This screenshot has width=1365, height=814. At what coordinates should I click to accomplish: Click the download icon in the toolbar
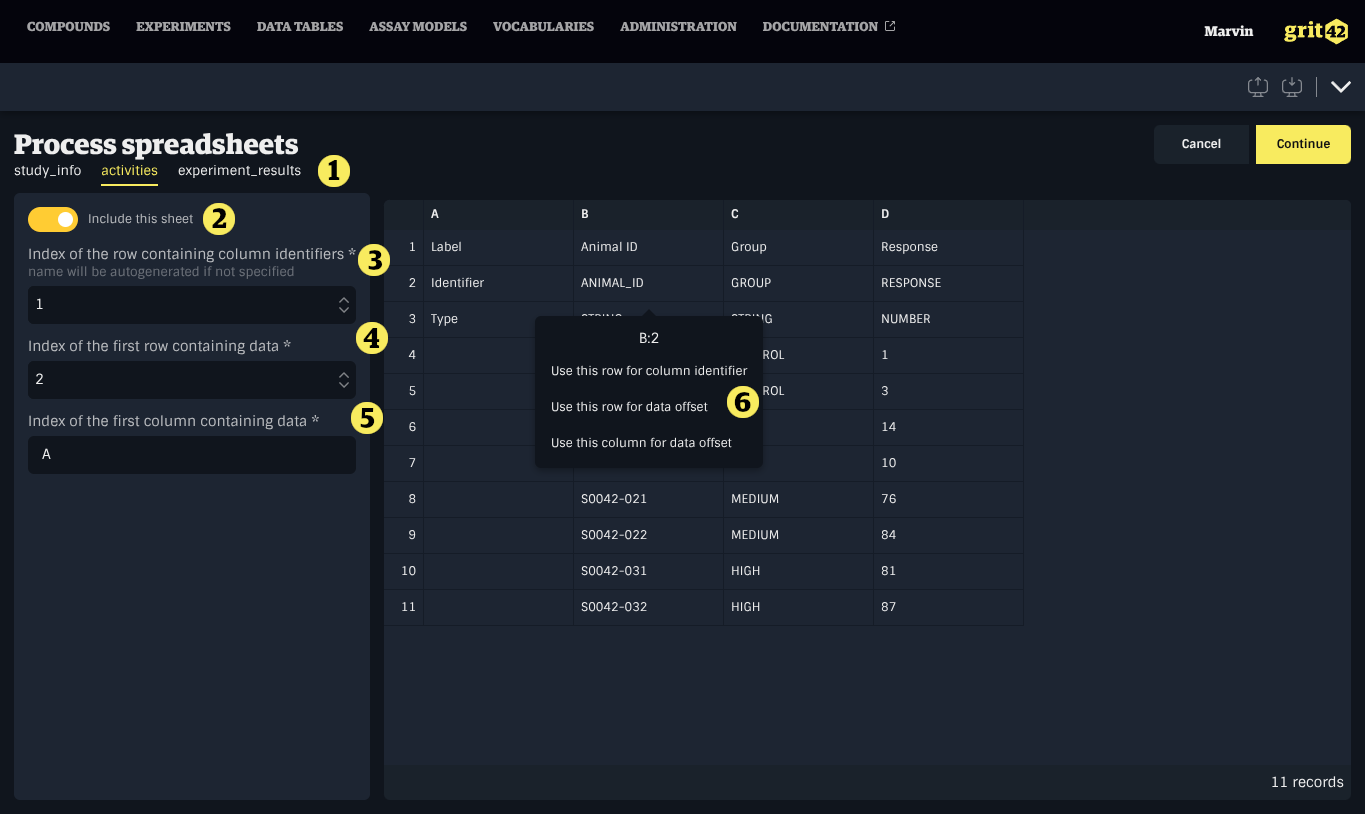coord(1292,87)
